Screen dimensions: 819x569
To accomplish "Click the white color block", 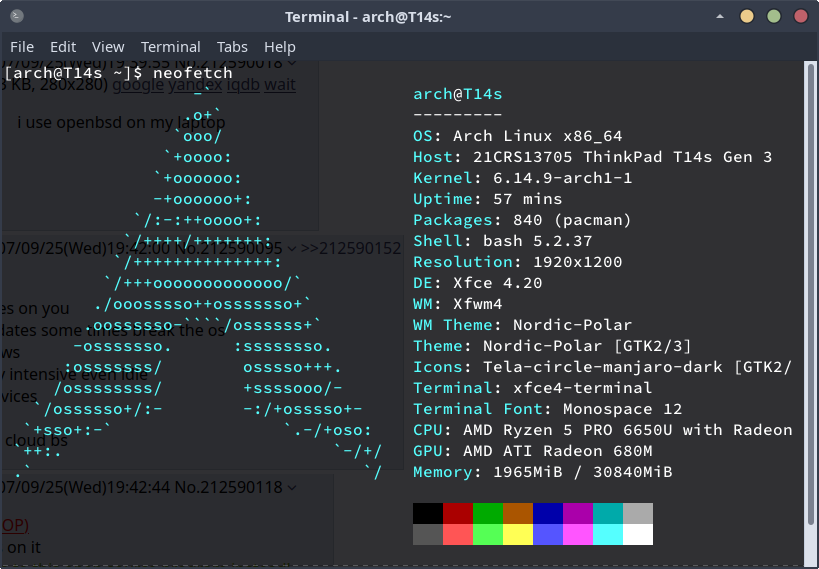I will tap(638, 534).
